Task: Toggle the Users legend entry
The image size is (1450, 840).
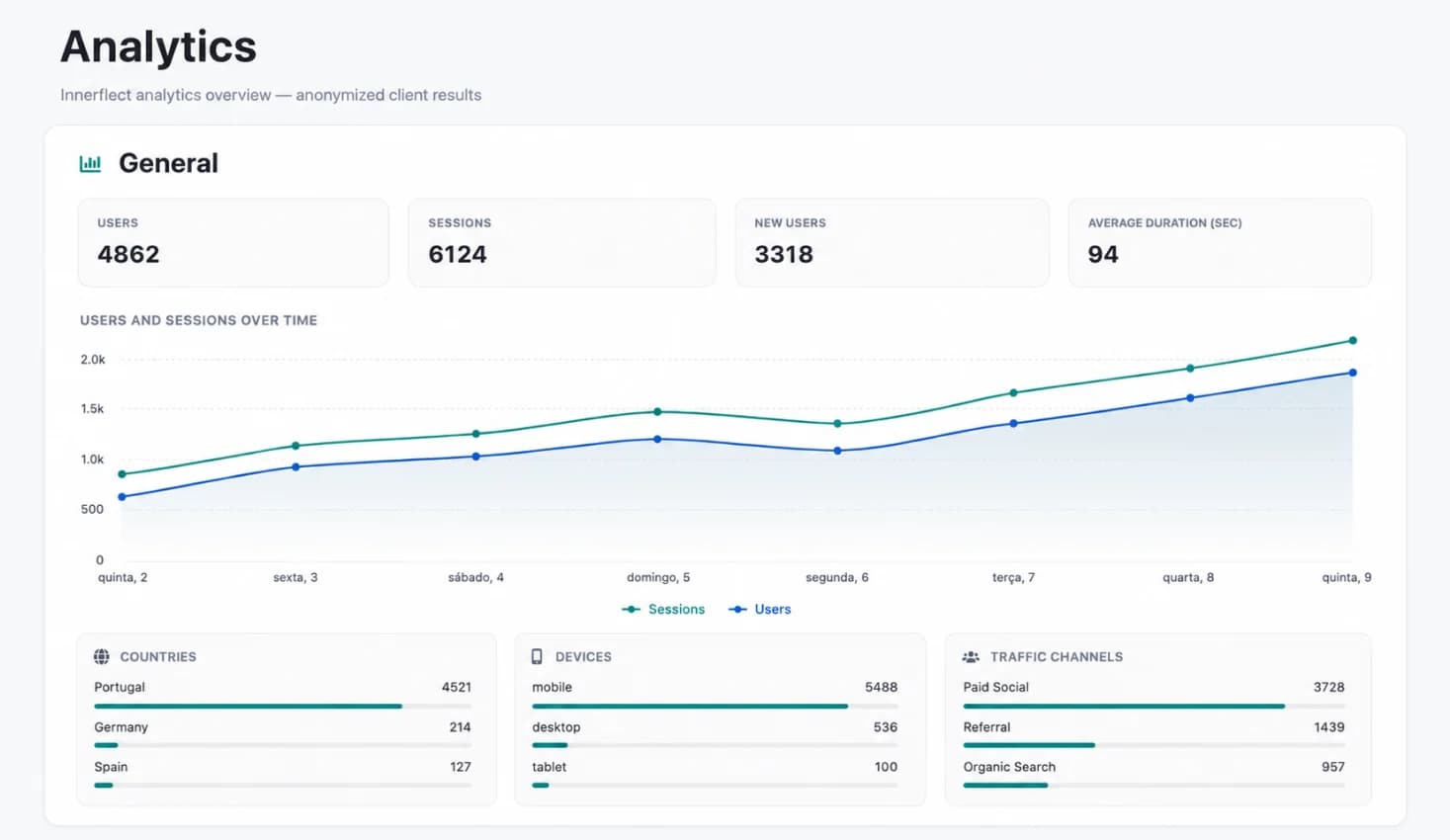Action: 759,609
